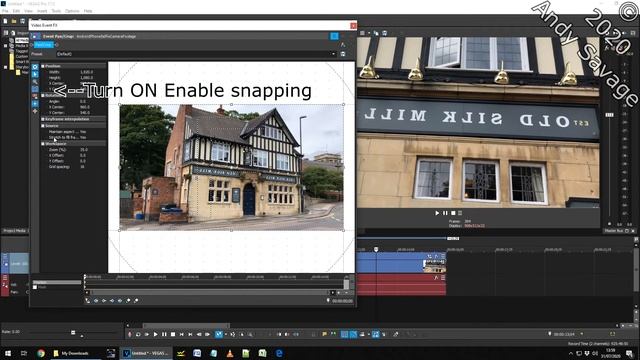This screenshot has width=640, height=360.
Task: Open the View menu
Action: 28,11
